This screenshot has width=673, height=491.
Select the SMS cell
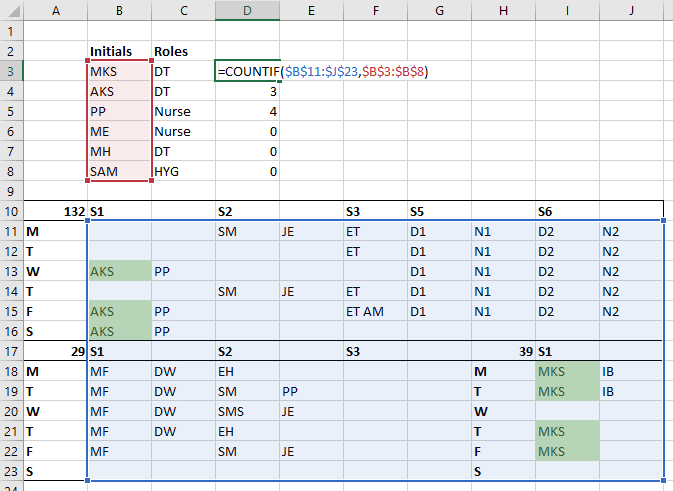247,412
